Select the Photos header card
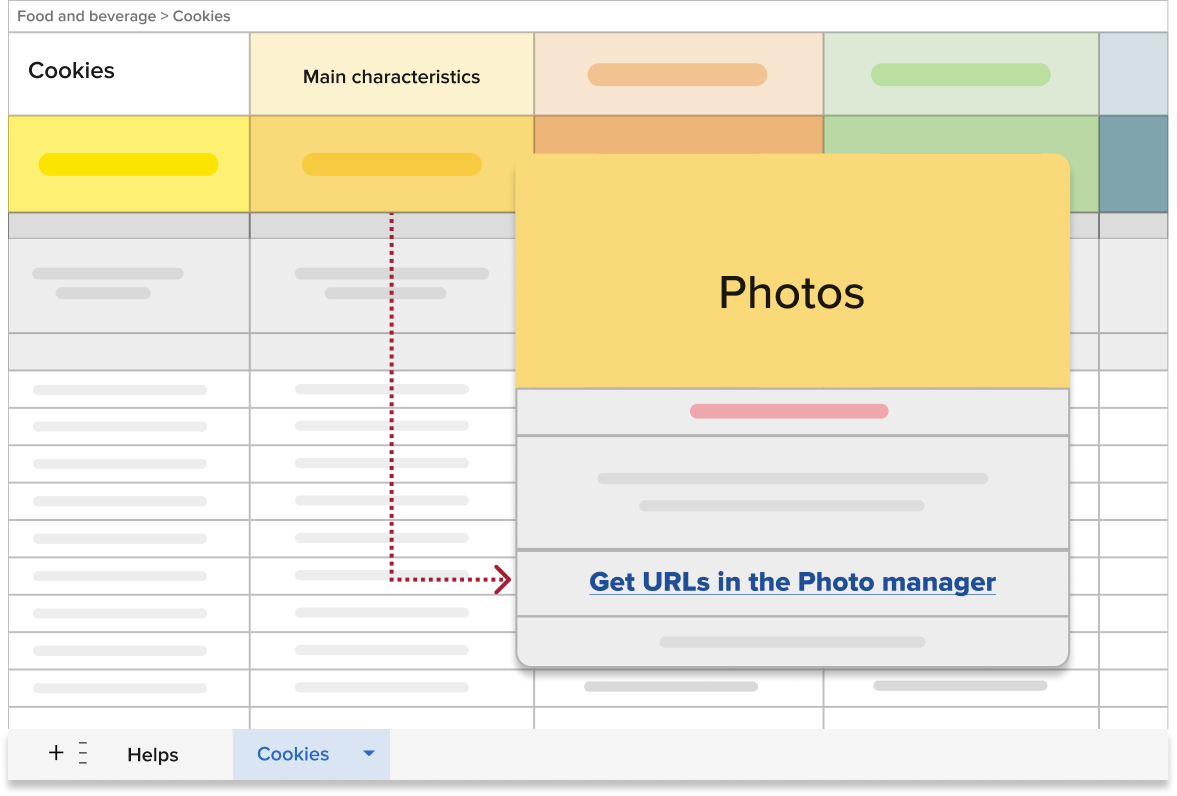Viewport: 1177px width, 796px height. point(792,292)
